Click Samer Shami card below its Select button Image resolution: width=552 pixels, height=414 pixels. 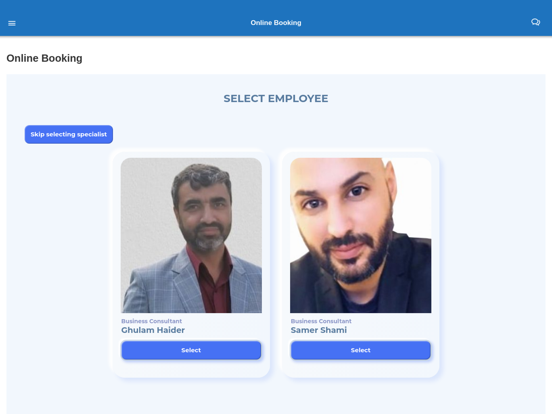coord(360,369)
